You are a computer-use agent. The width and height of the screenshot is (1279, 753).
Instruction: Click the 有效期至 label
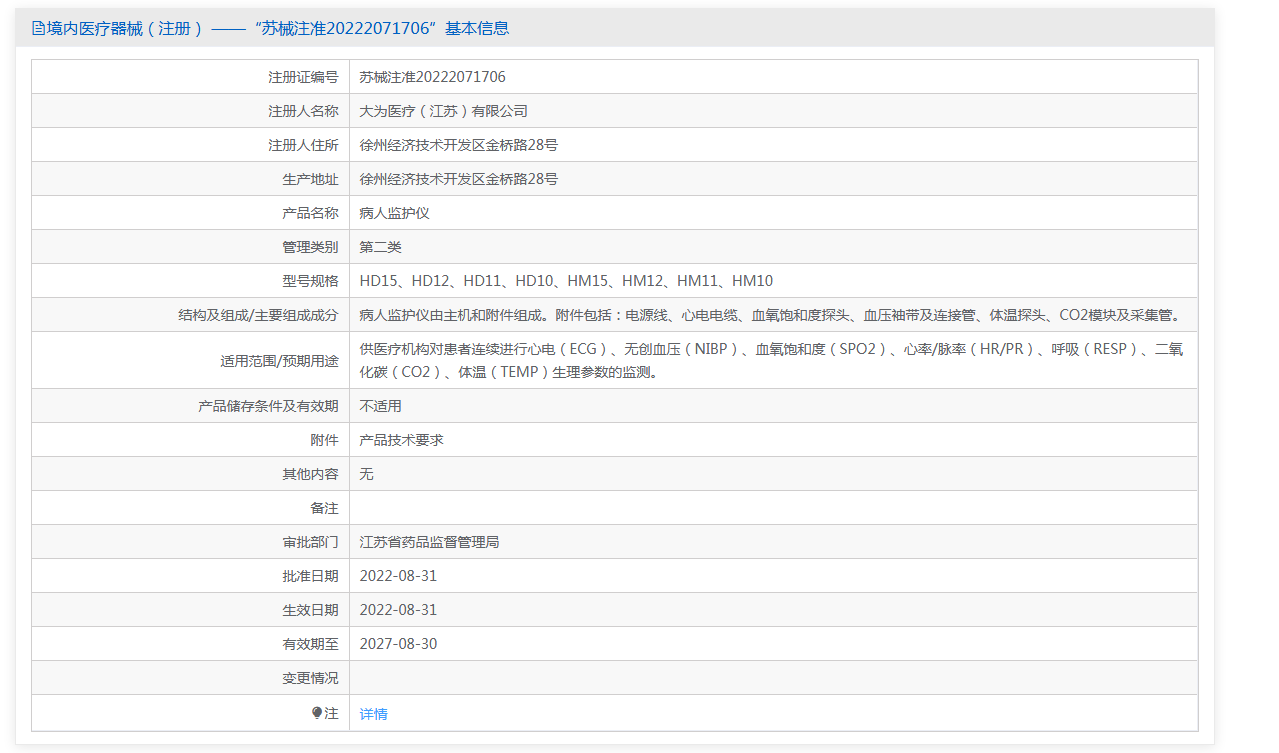pos(310,644)
